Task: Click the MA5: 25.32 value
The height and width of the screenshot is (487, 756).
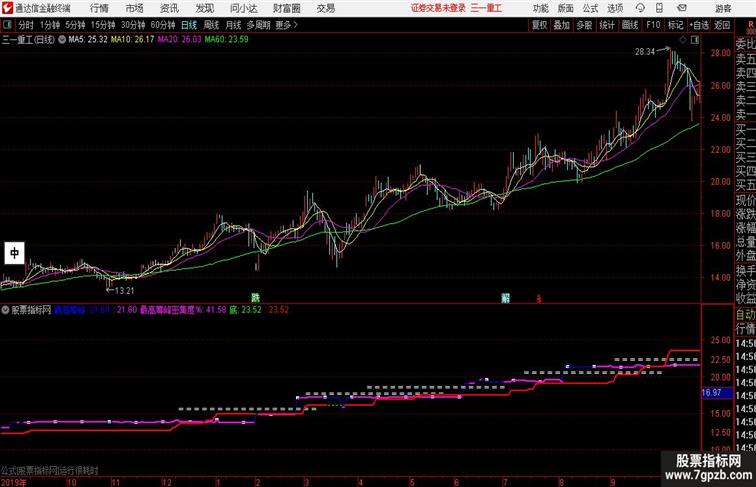Action: (x=88, y=40)
